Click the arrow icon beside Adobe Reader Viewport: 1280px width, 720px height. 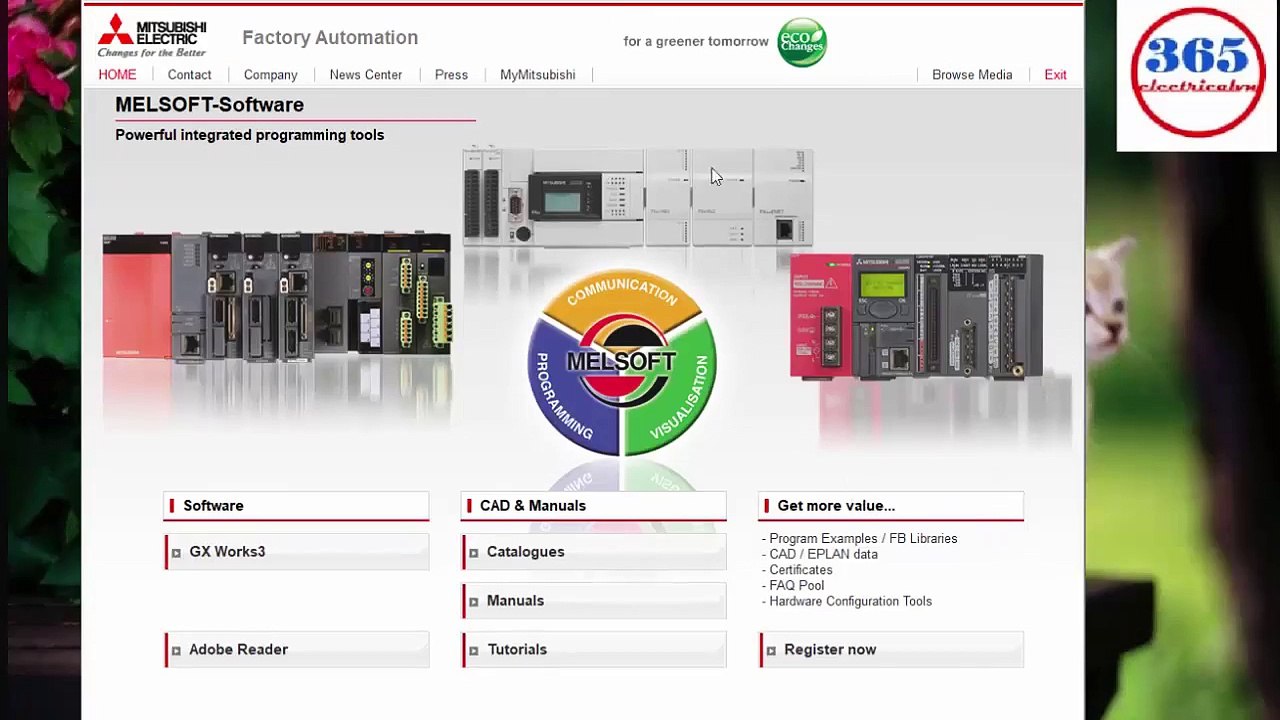176,651
